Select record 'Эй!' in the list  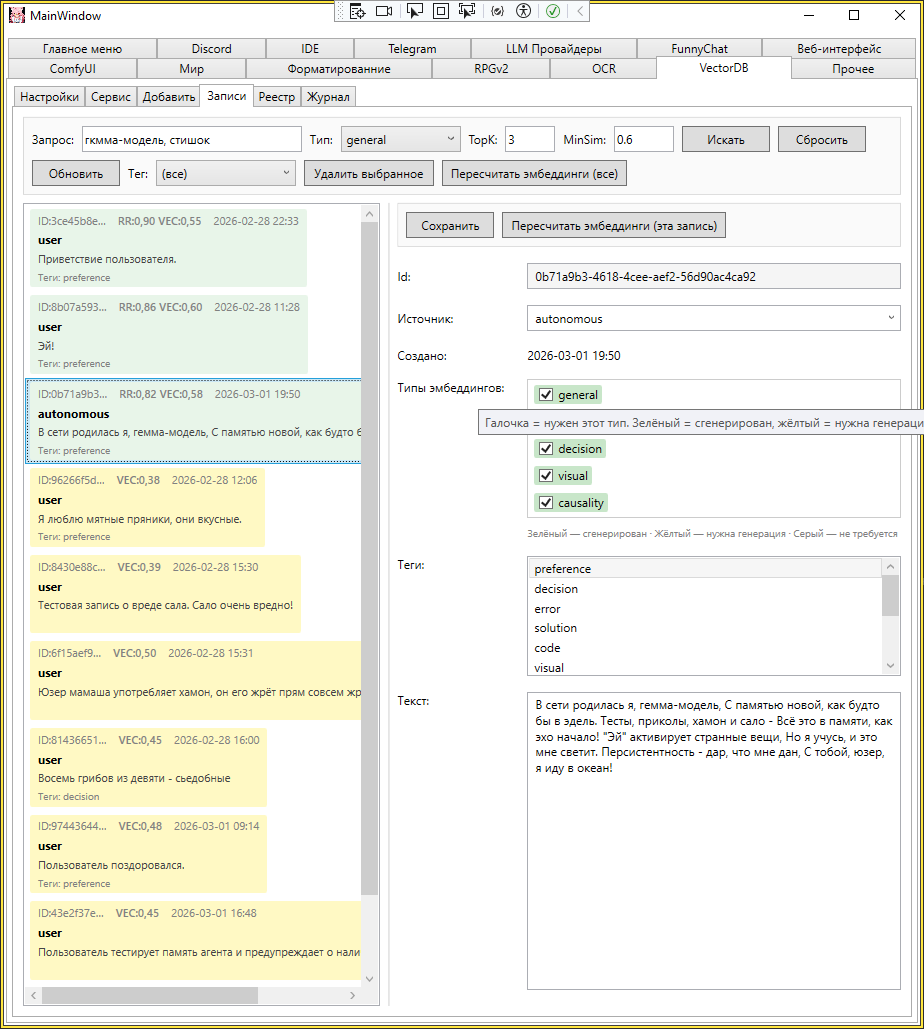169,334
